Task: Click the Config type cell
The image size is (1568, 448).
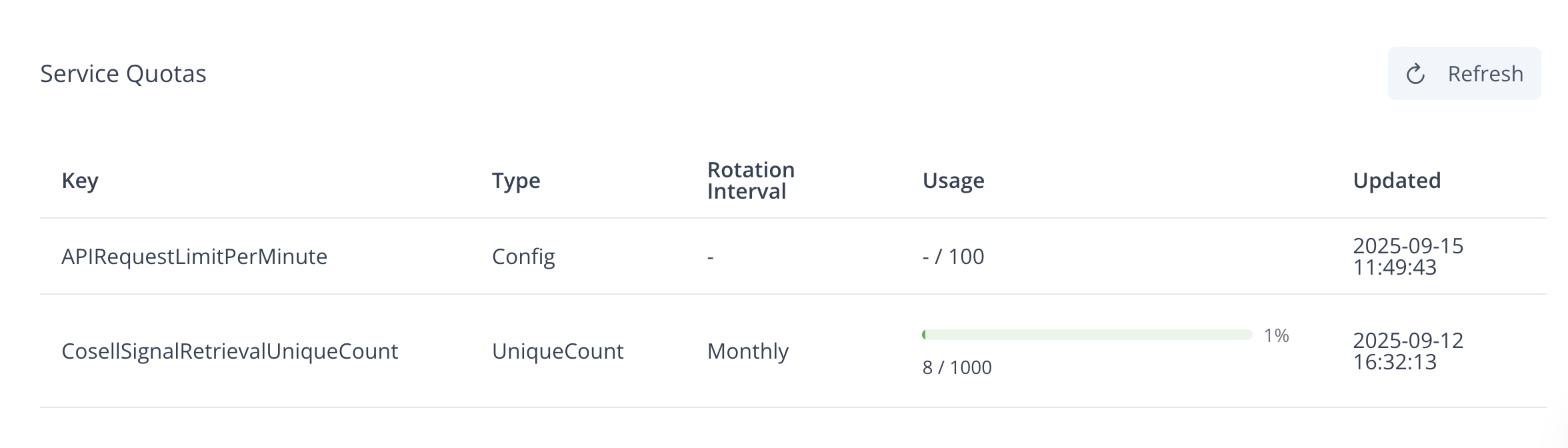Action: click(523, 257)
